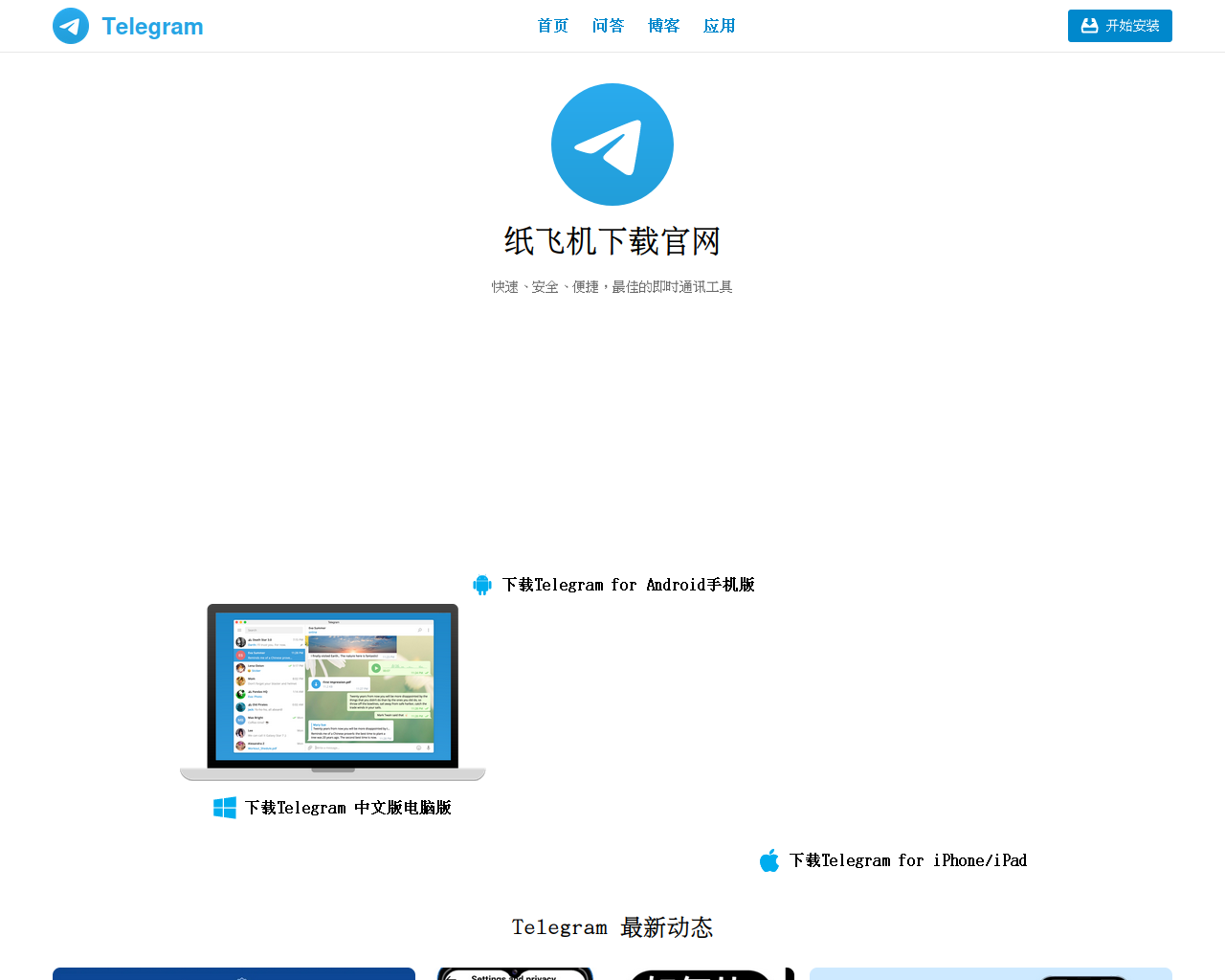Click the Android robot icon
Viewport: 1225px width, 980px height.
point(482,585)
